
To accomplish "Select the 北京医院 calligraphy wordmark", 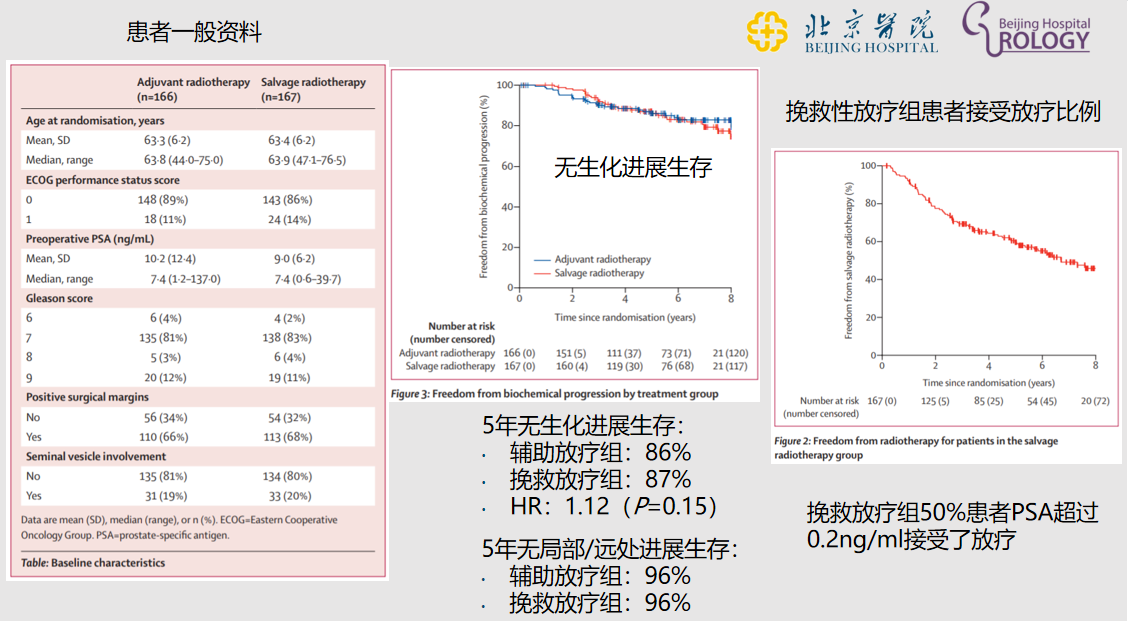I will coord(871,26).
